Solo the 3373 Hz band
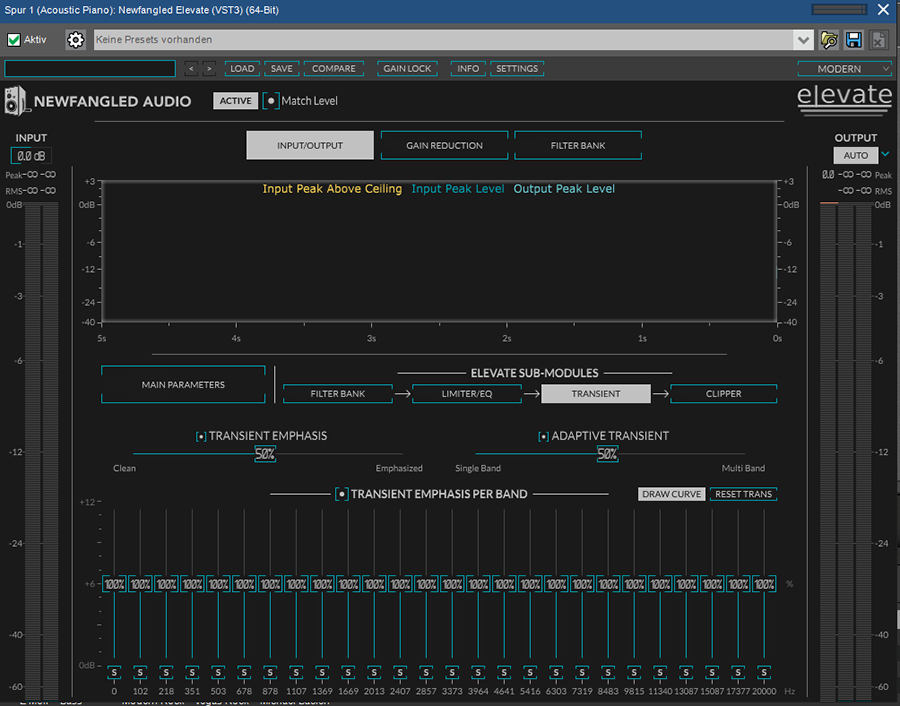This screenshot has width=900, height=706. click(452, 673)
